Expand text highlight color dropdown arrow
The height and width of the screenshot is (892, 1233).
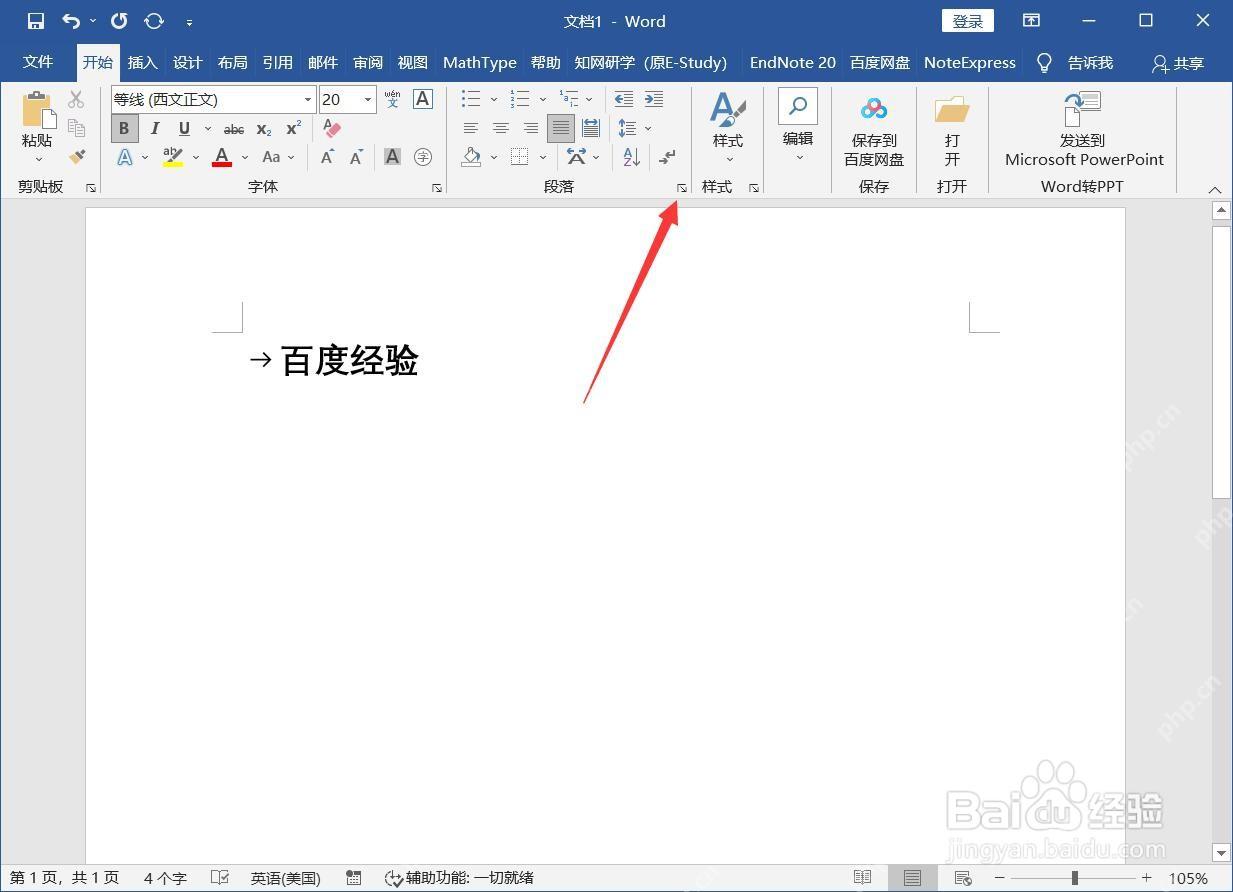pyautogui.click(x=195, y=157)
